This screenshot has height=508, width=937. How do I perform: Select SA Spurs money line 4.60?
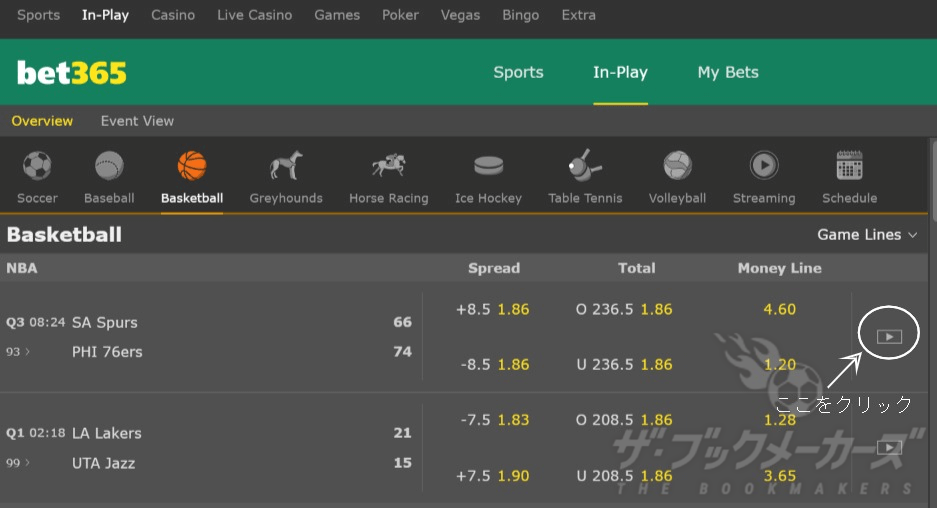point(779,309)
